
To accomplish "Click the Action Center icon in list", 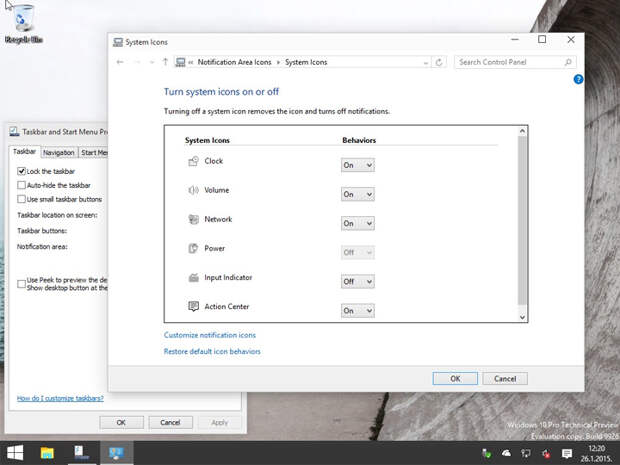I will coord(193,306).
